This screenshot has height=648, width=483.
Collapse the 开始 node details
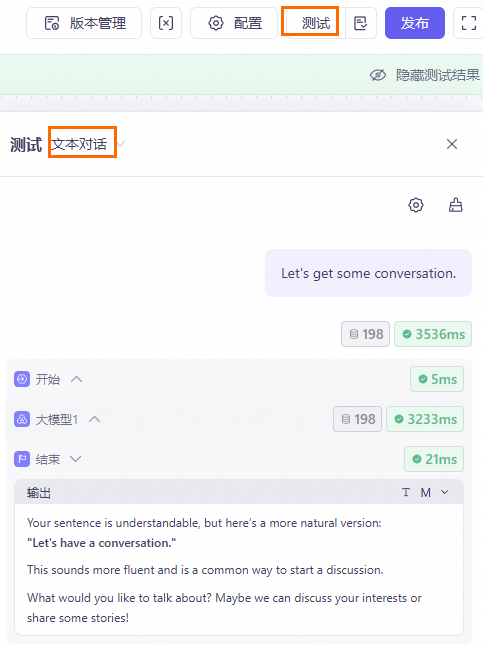[x=77, y=379]
